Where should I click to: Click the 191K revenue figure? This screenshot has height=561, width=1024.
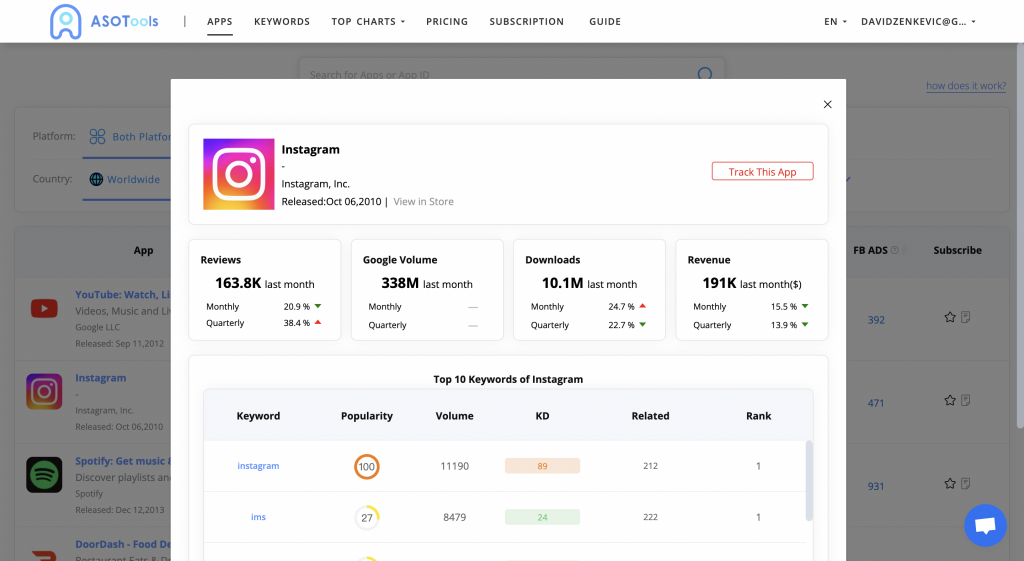coord(719,283)
